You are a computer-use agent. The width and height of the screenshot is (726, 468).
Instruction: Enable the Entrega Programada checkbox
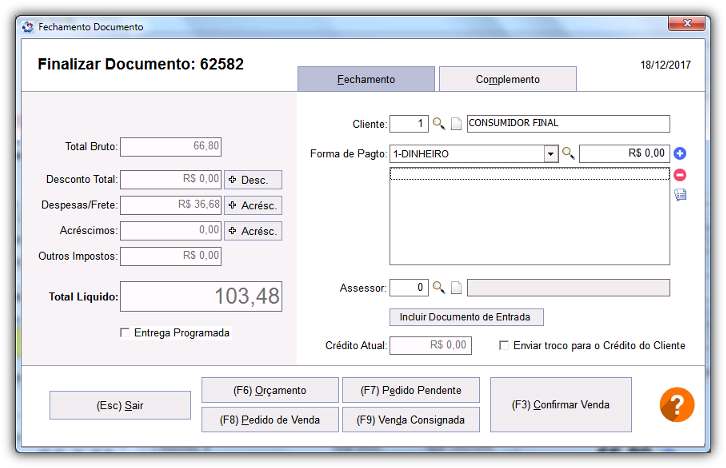tap(125, 332)
